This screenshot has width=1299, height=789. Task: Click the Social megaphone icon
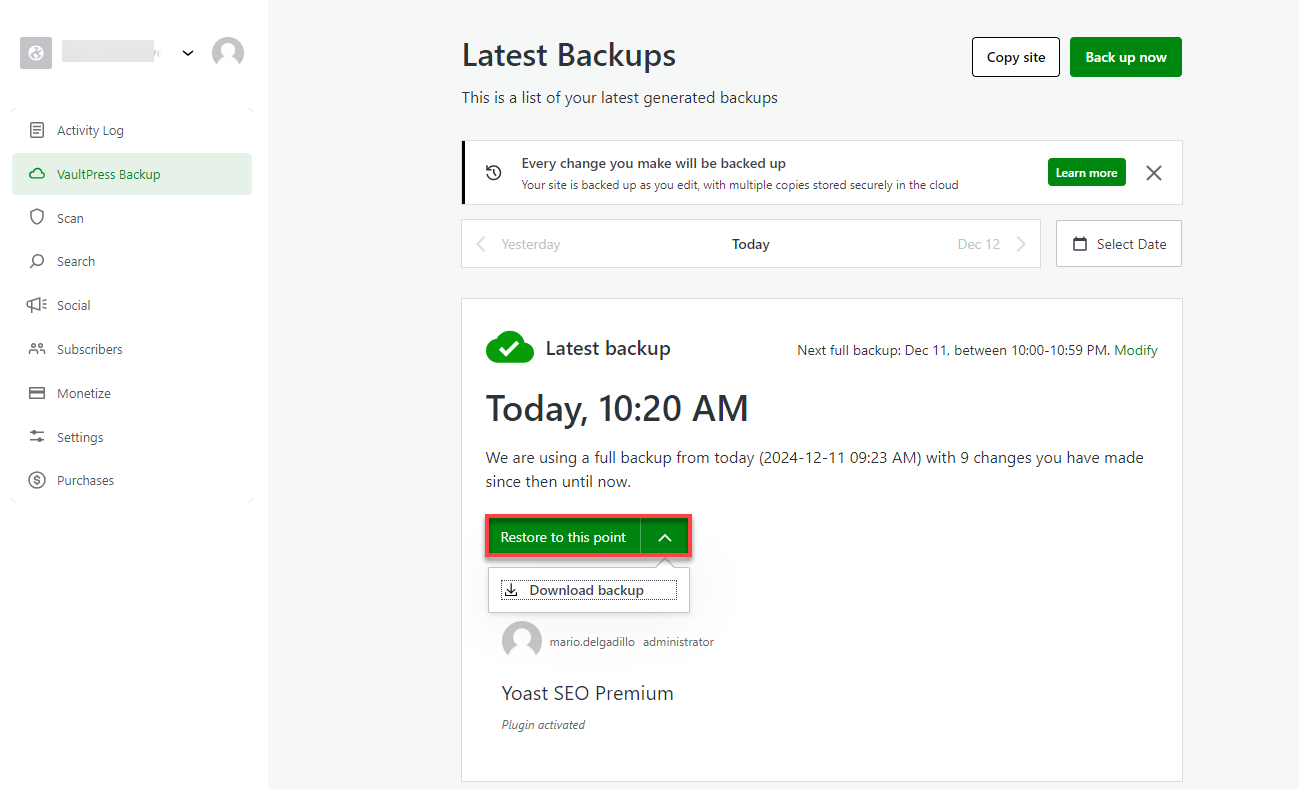(38, 304)
